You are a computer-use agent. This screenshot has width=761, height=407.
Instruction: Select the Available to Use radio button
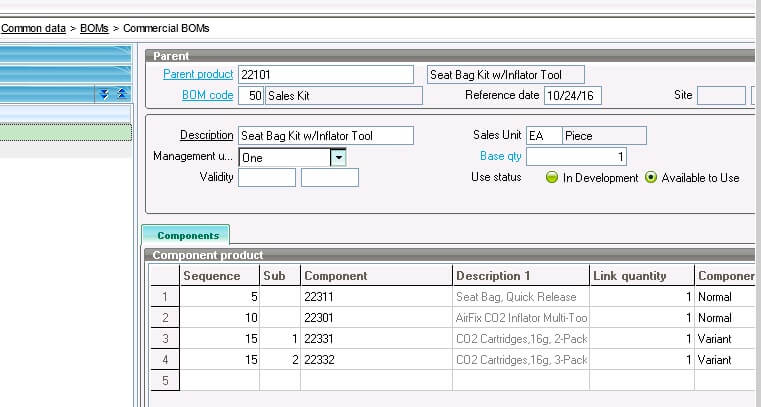click(x=651, y=177)
